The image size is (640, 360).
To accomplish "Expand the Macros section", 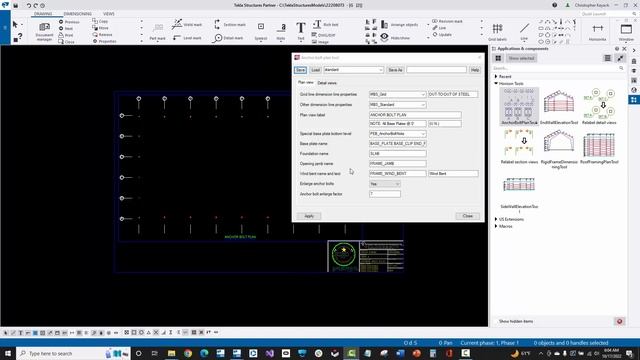I will 496,226.
